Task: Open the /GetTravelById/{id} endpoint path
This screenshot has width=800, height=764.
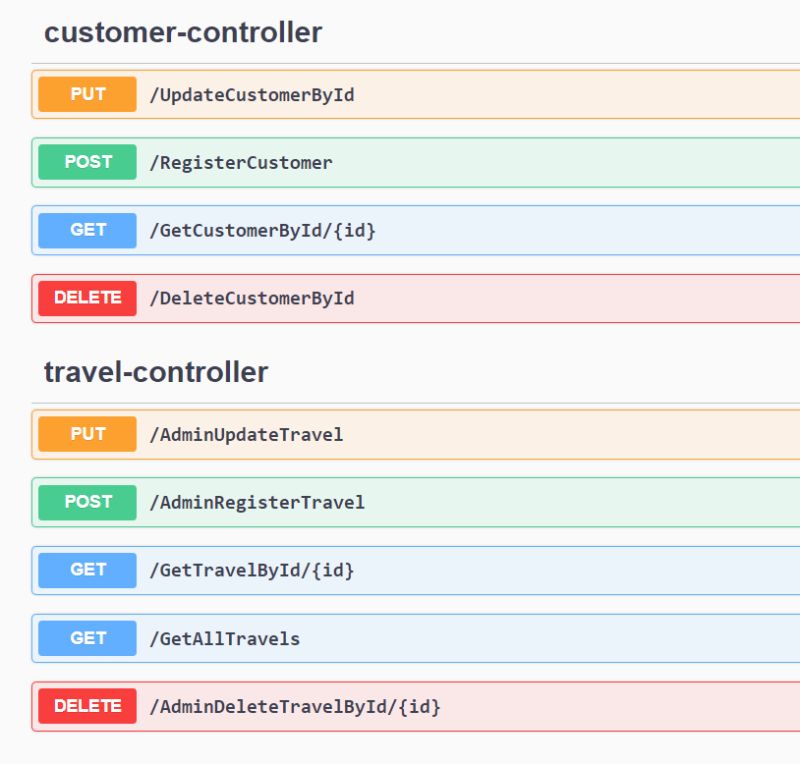Action: click(251, 570)
